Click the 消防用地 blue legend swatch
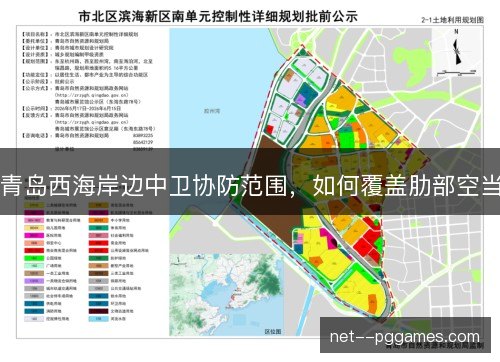 click(x=34, y=311)
